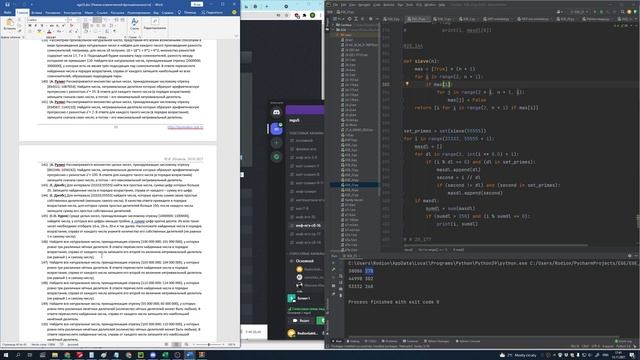640x360 pixels.
Task: Follow the hyperlink in Word page footer
Action: [185, 127]
